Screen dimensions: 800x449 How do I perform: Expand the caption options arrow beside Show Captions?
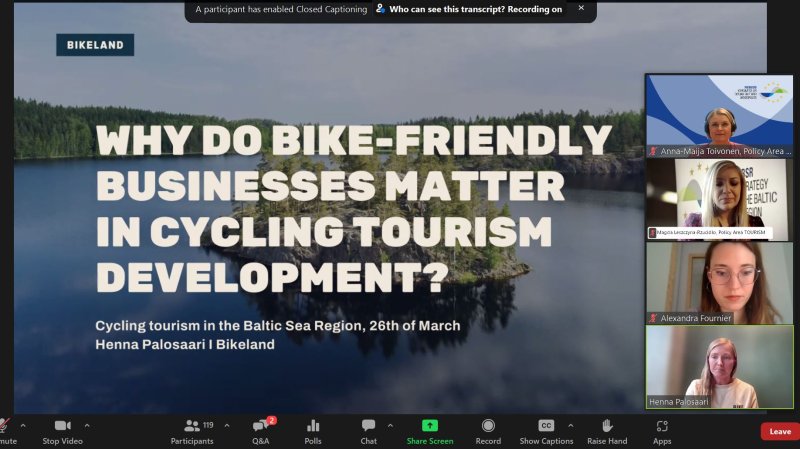pyautogui.click(x=568, y=425)
